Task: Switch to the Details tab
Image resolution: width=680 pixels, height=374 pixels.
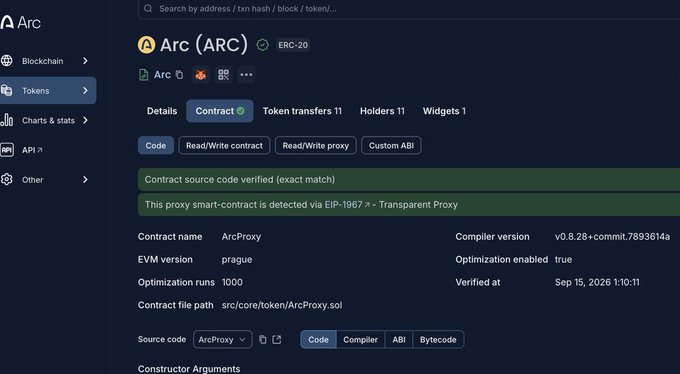Action: tap(162, 111)
